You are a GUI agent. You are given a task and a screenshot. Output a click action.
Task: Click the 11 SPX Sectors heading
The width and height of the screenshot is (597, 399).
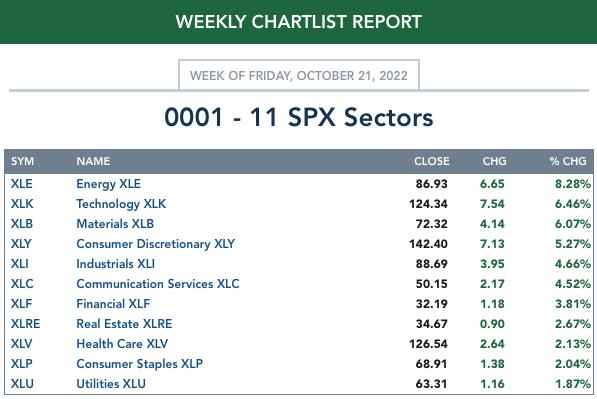[299, 117]
